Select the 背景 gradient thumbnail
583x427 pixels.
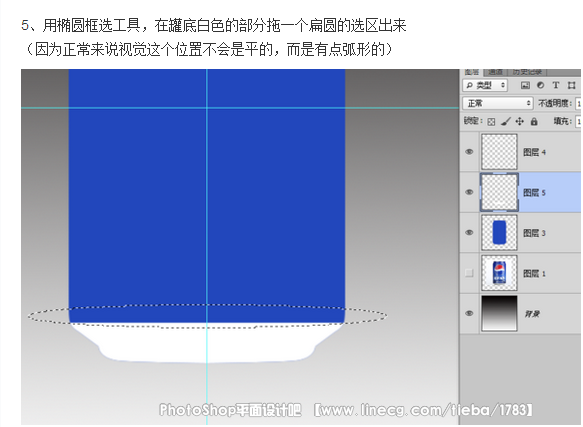click(x=499, y=313)
